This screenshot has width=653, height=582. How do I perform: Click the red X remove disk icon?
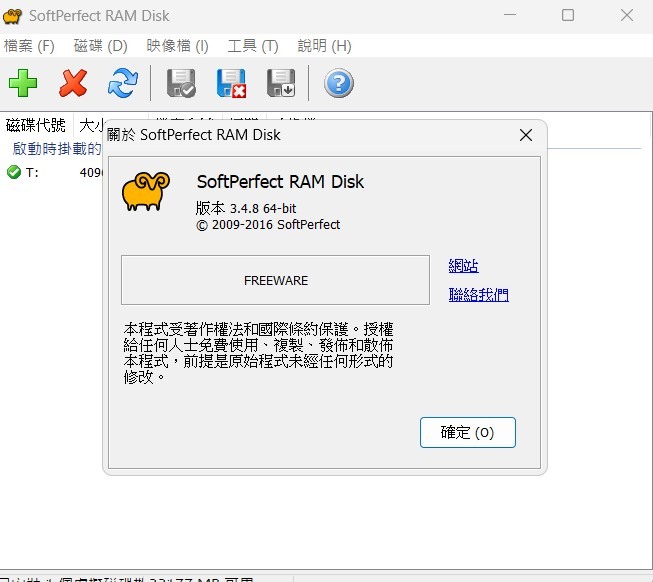coord(73,83)
